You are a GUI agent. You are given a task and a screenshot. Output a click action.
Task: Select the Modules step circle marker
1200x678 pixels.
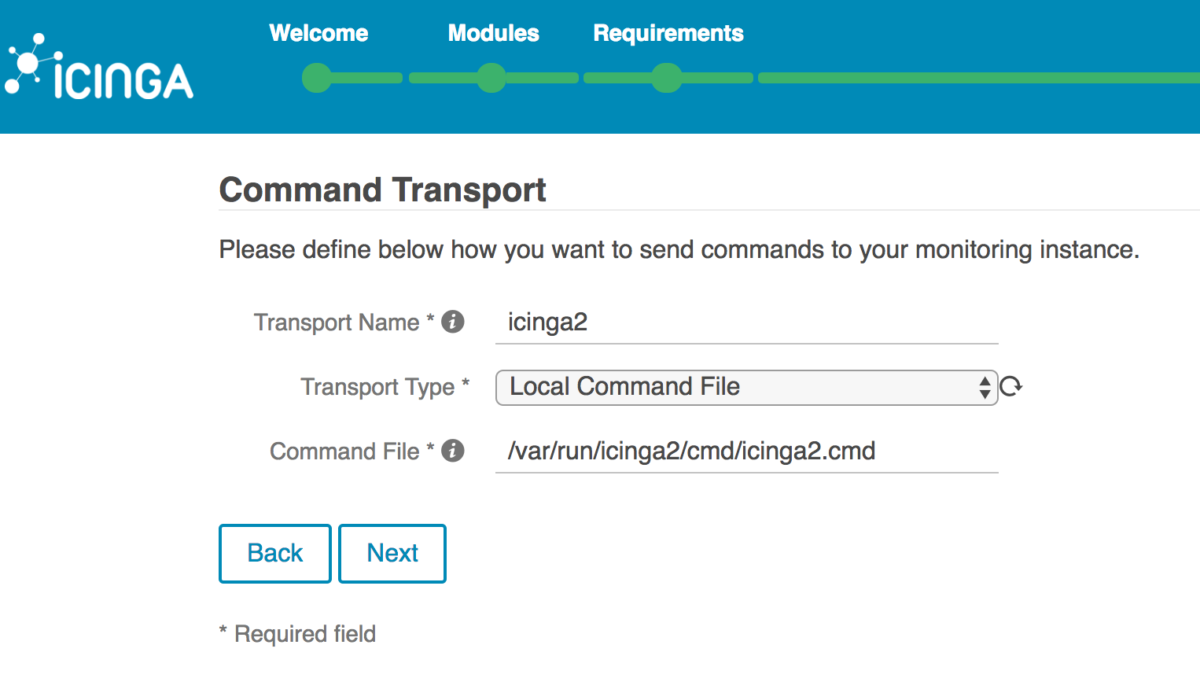point(491,77)
